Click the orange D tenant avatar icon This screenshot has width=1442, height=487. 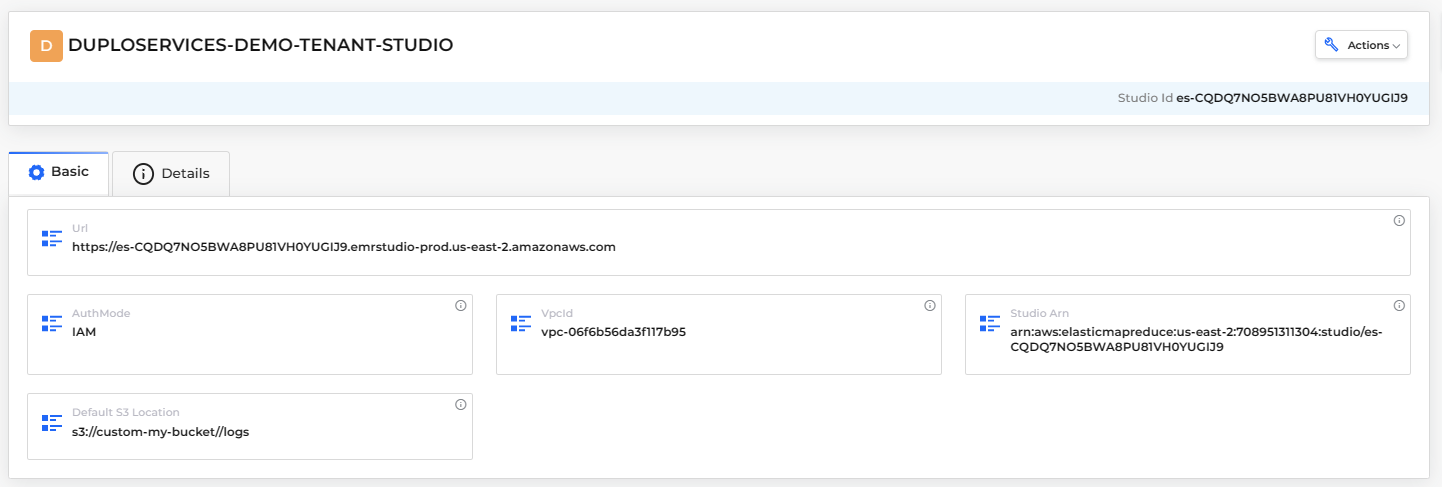46,46
